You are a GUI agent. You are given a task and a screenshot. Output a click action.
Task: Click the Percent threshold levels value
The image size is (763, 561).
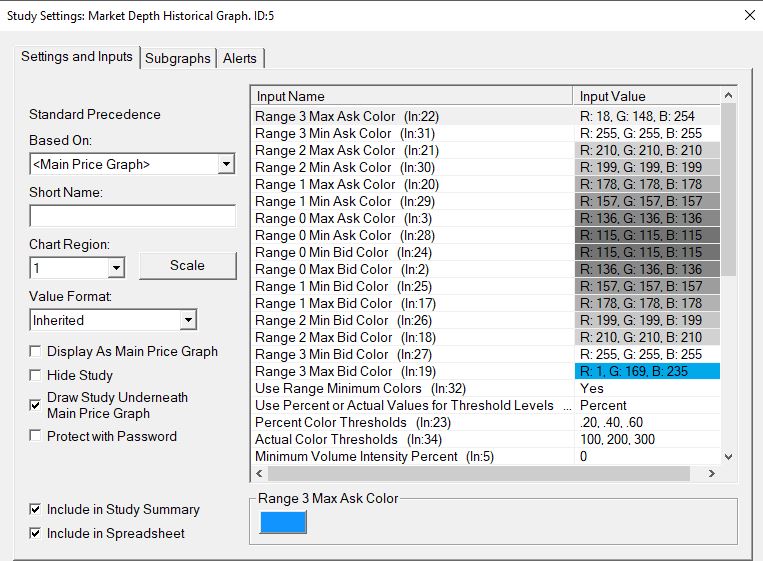[x=647, y=405]
